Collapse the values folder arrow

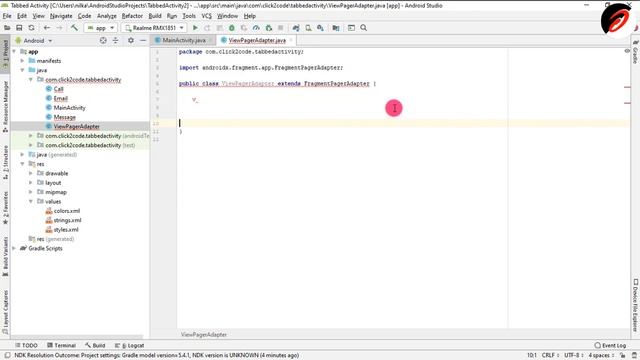point(31,202)
